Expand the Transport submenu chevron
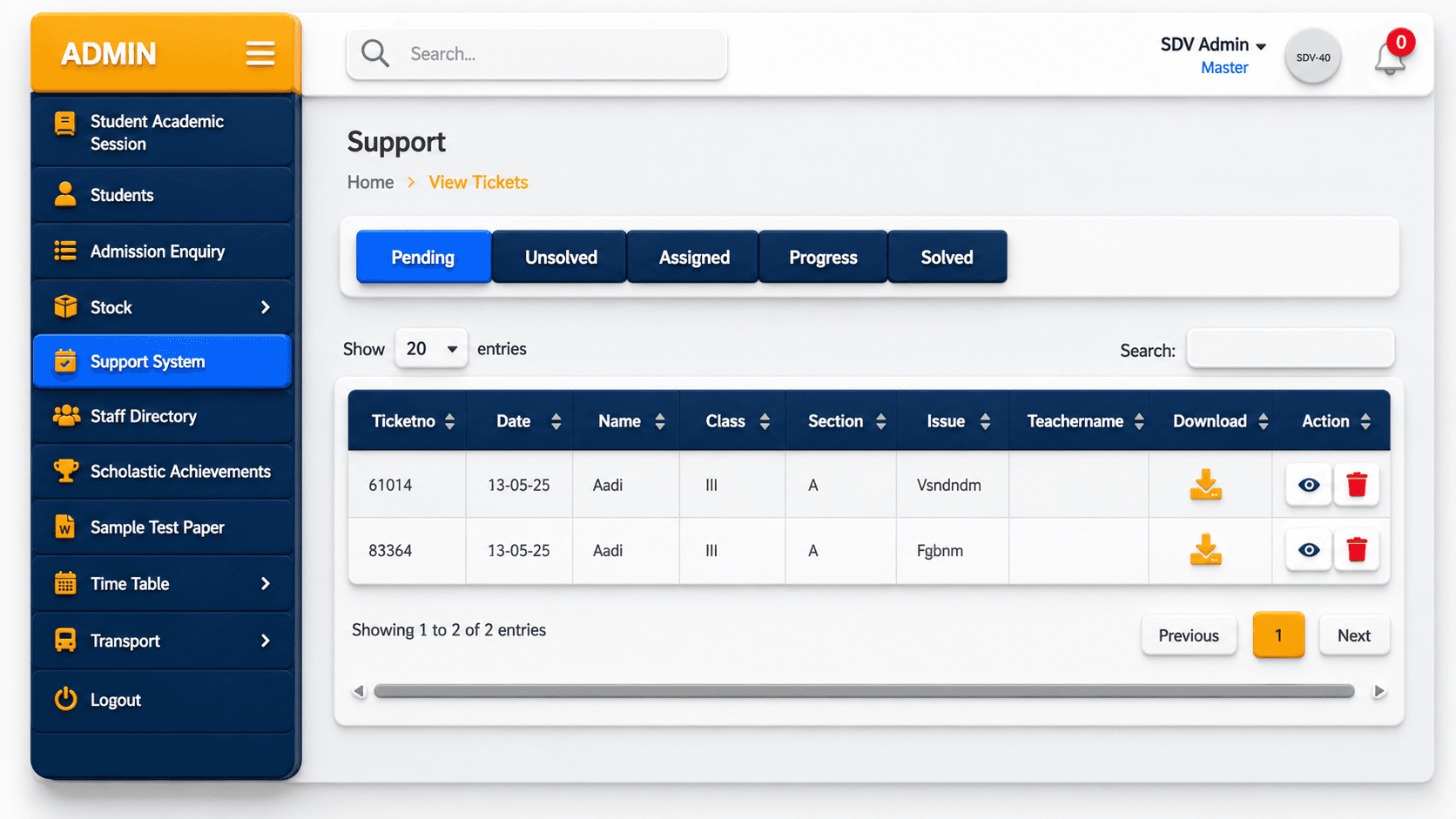 click(266, 640)
